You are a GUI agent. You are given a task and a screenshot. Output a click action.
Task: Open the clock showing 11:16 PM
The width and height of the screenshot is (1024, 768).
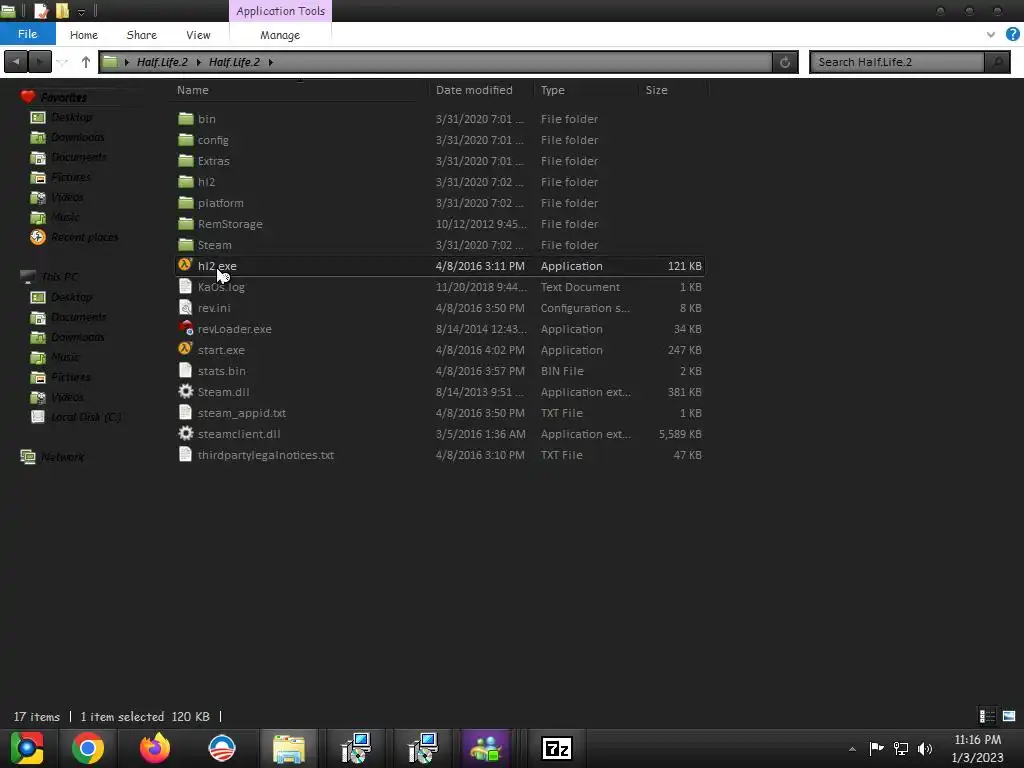(978, 748)
